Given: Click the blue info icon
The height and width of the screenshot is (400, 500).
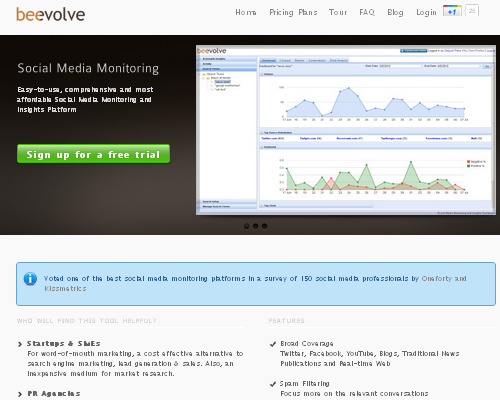Looking at the screenshot, I should pyautogui.click(x=30, y=279).
